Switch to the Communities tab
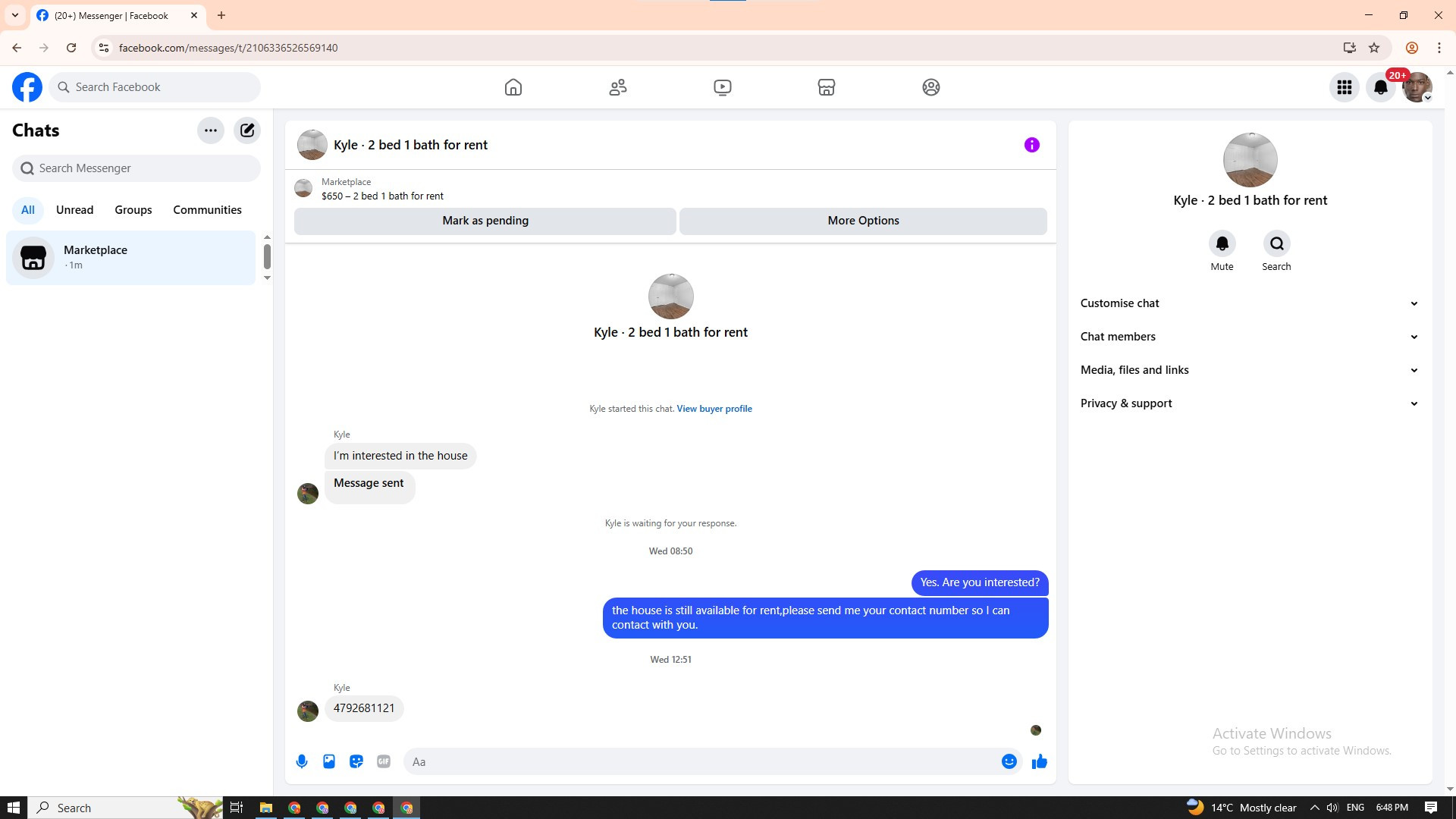1456x819 pixels. [207, 210]
